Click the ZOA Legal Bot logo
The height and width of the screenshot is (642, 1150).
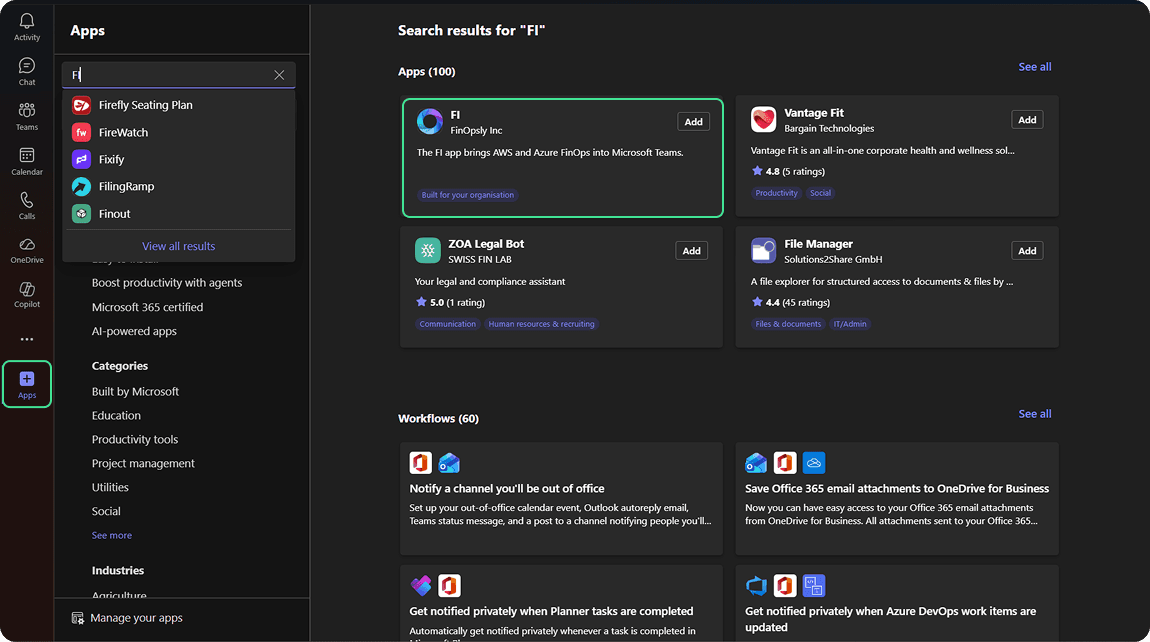coord(428,250)
